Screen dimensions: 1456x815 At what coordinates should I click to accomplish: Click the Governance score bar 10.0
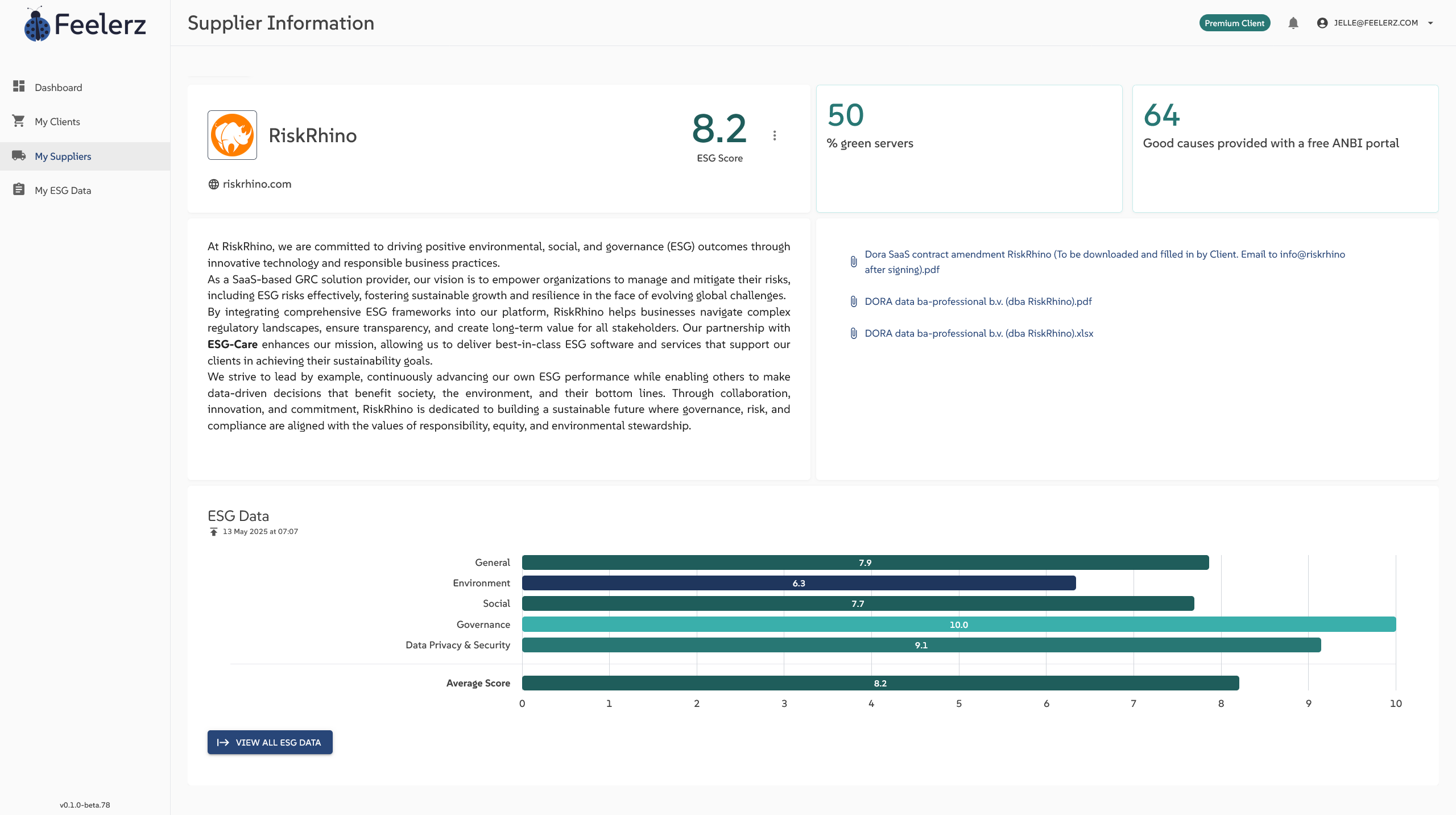959,624
